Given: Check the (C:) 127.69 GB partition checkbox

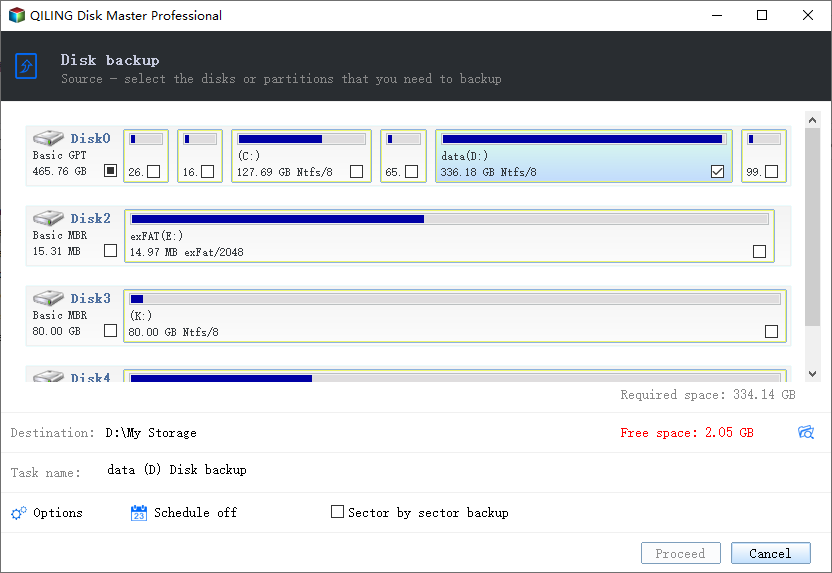Looking at the screenshot, I should click(357, 172).
